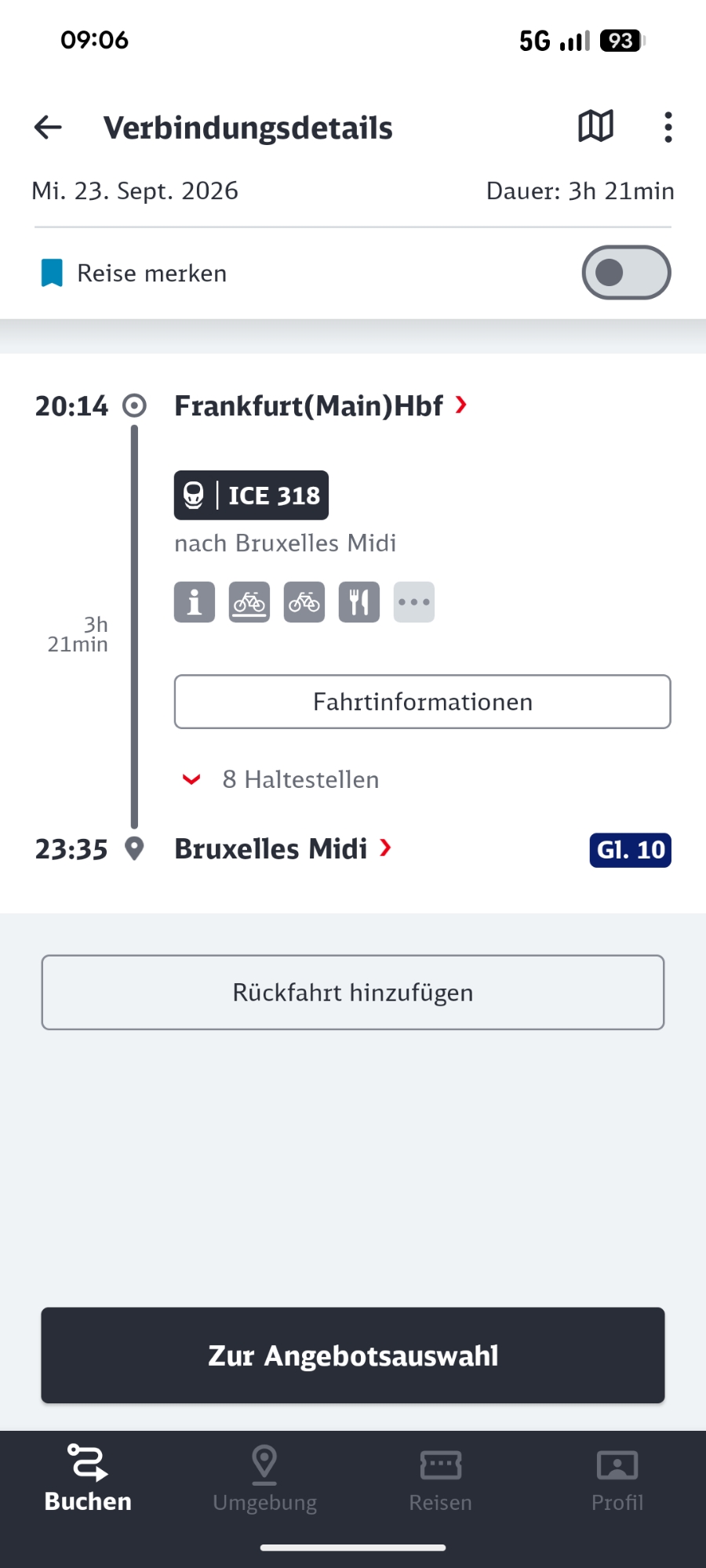706x1568 pixels.
Task: Tap the second bicycle icon
Action: pyautogui.click(x=304, y=602)
